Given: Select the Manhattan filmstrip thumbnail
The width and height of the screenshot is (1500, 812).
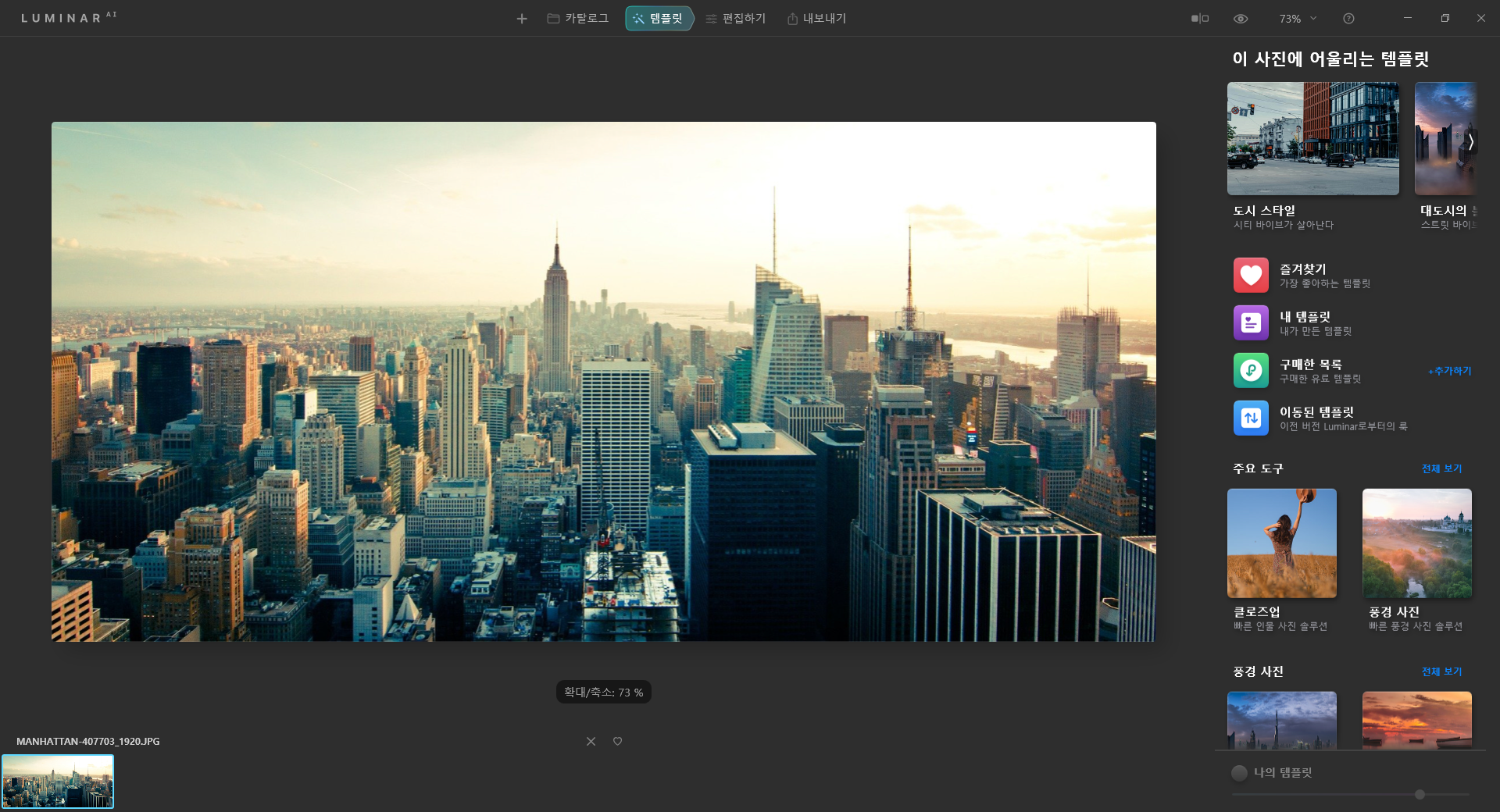Looking at the screenshot, I should point(58,781).
